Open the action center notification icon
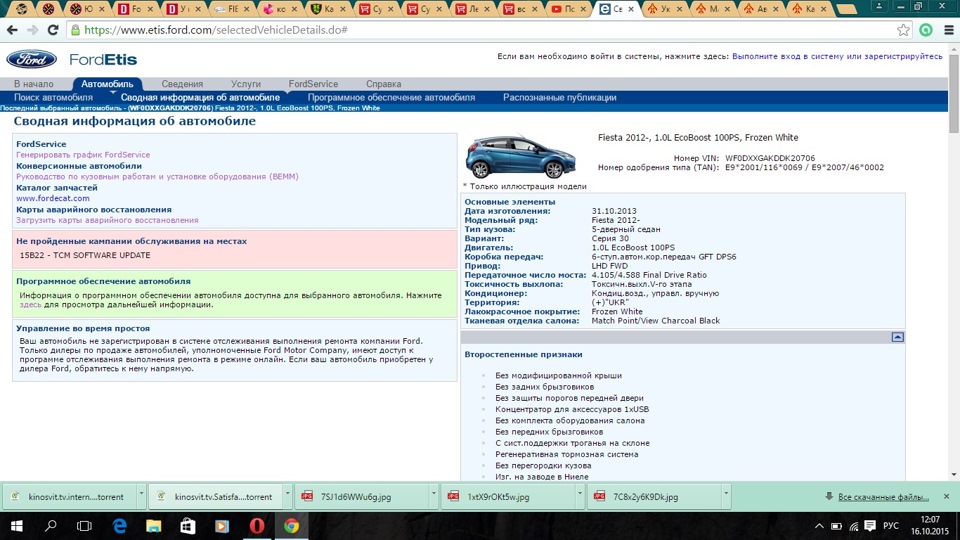This screenshot has height=540, width=960. (x=870, y=526)
